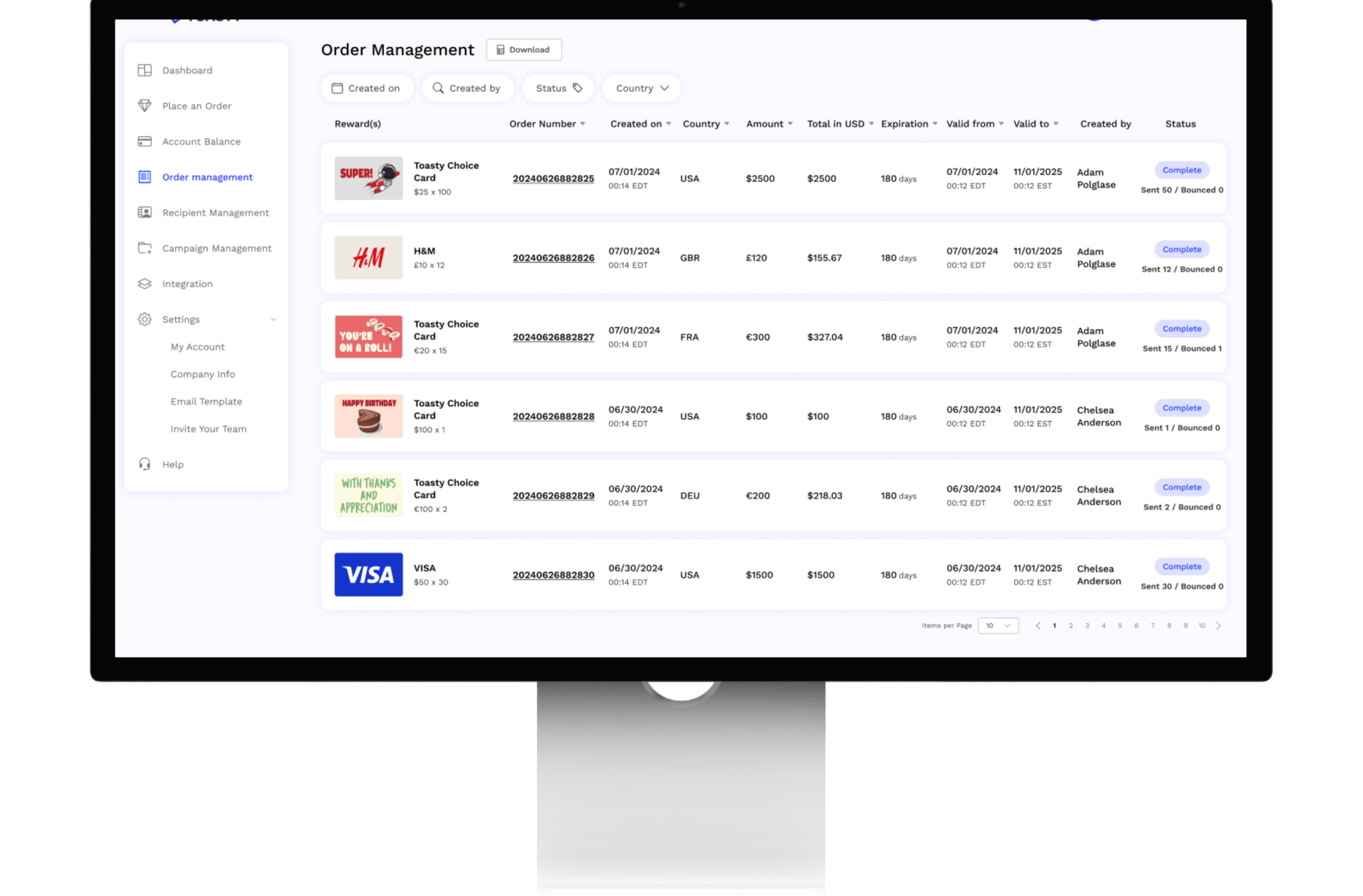This screenshot has height=896, width=1363.
Task: Click the Integration sidebar icon
Action: tap(145, 284)
